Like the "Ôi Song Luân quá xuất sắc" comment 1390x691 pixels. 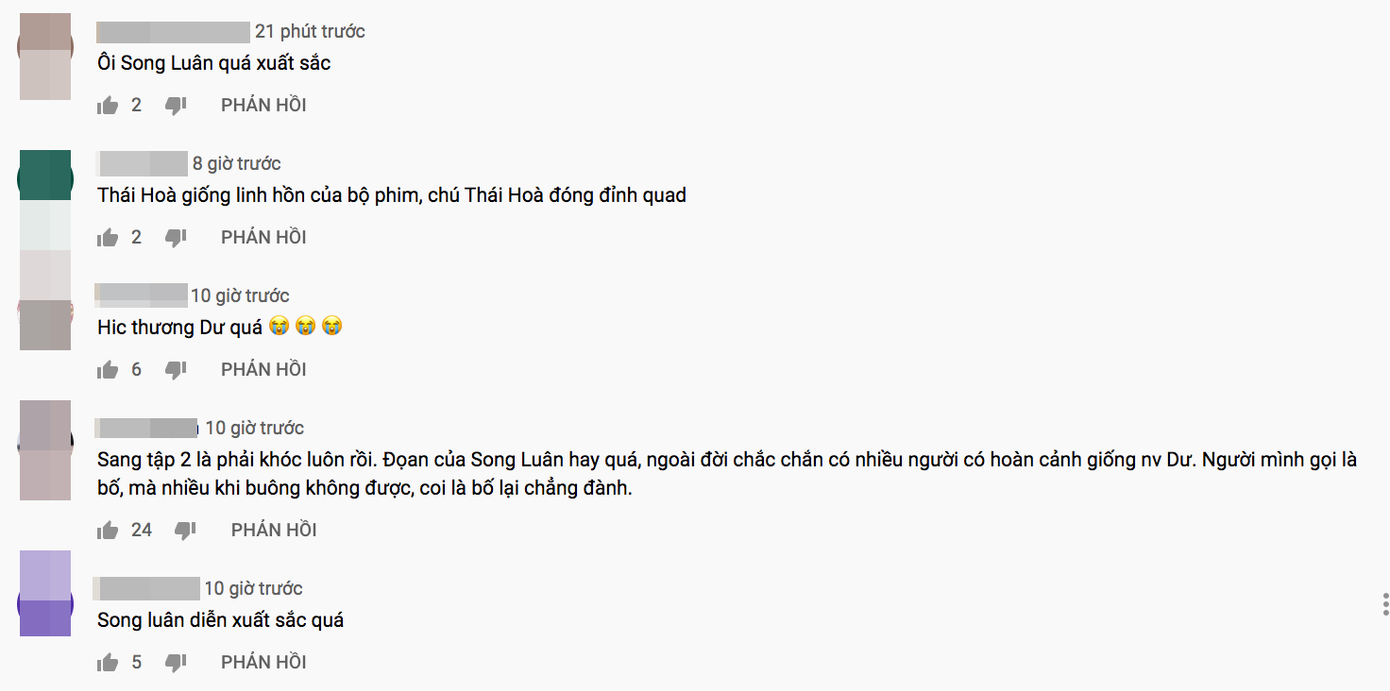(108, 105)
